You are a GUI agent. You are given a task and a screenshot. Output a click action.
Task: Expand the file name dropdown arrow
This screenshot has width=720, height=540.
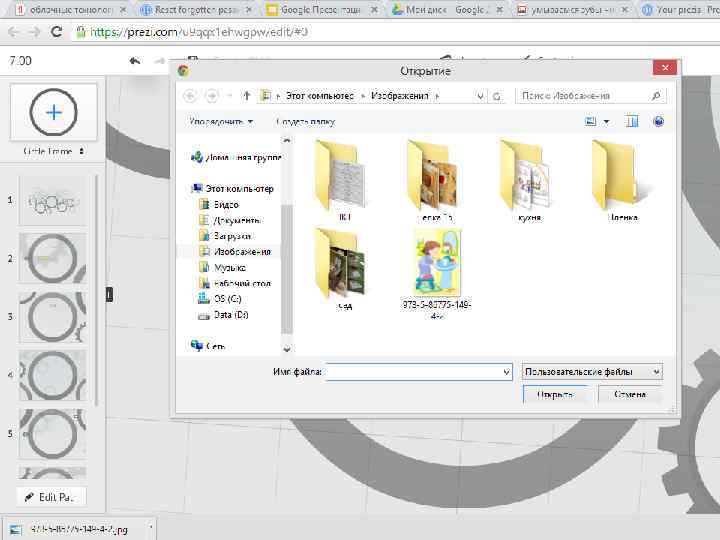coord(506,371)
